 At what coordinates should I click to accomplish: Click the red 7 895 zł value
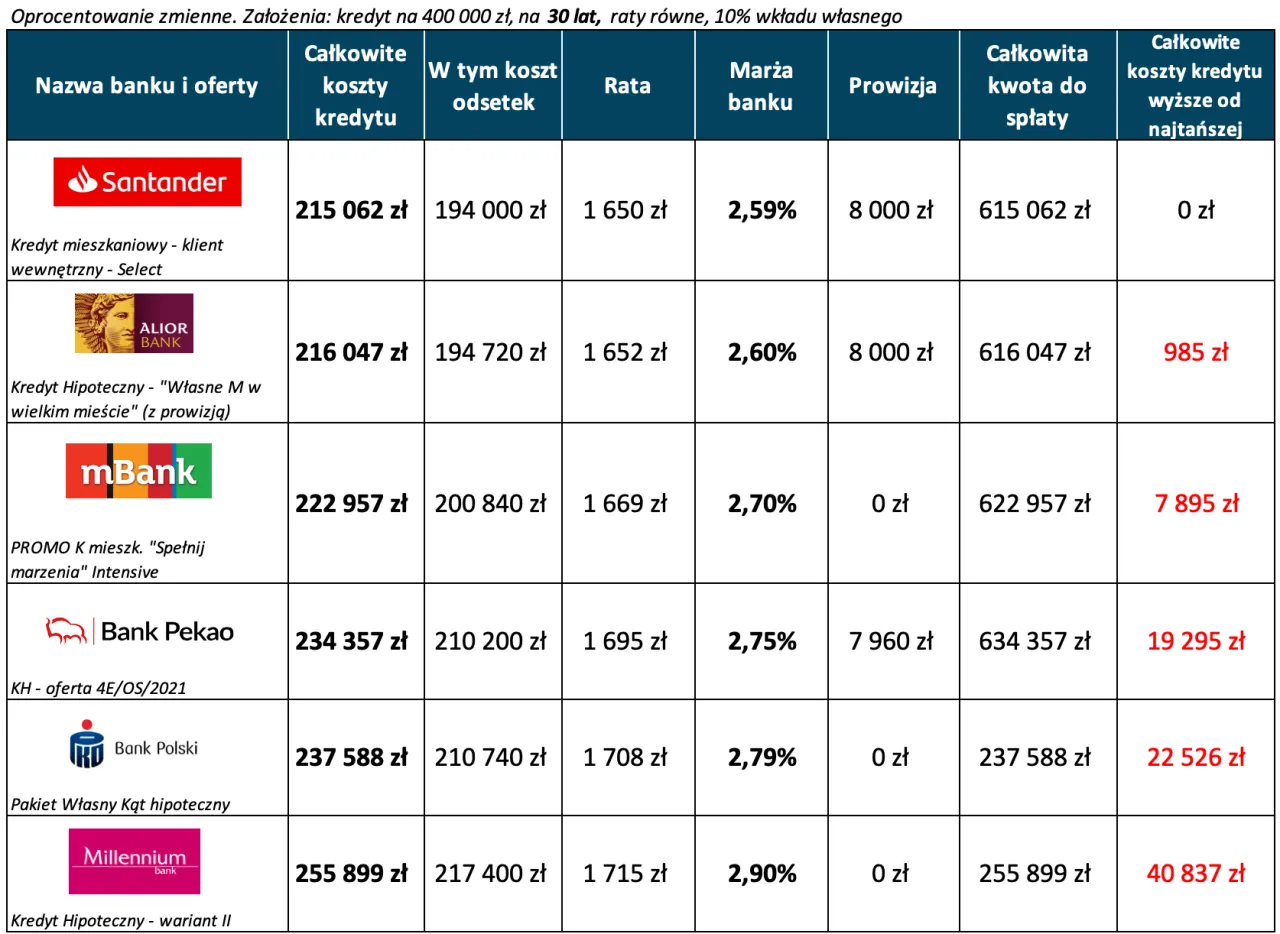[x=1196, y=504]
